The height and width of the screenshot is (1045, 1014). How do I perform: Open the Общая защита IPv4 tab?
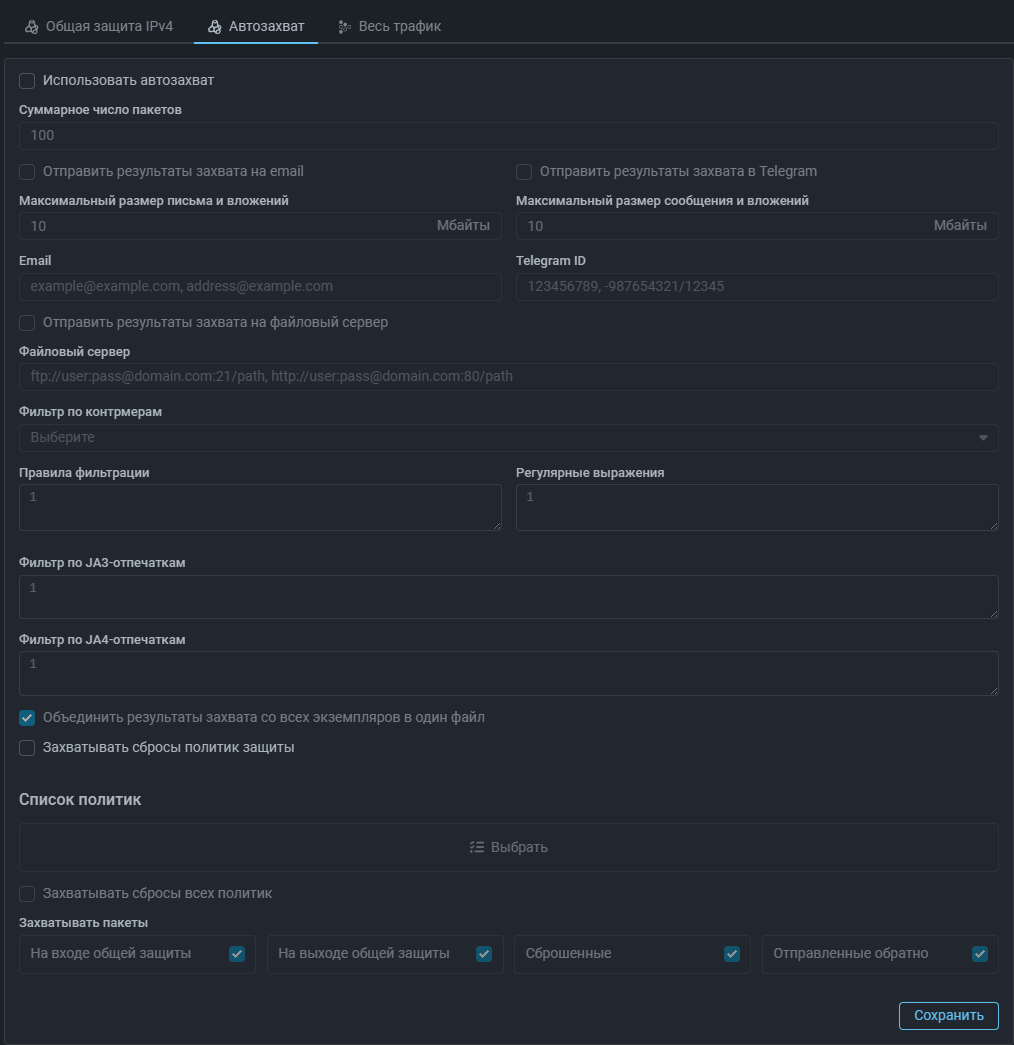point(109,26)
